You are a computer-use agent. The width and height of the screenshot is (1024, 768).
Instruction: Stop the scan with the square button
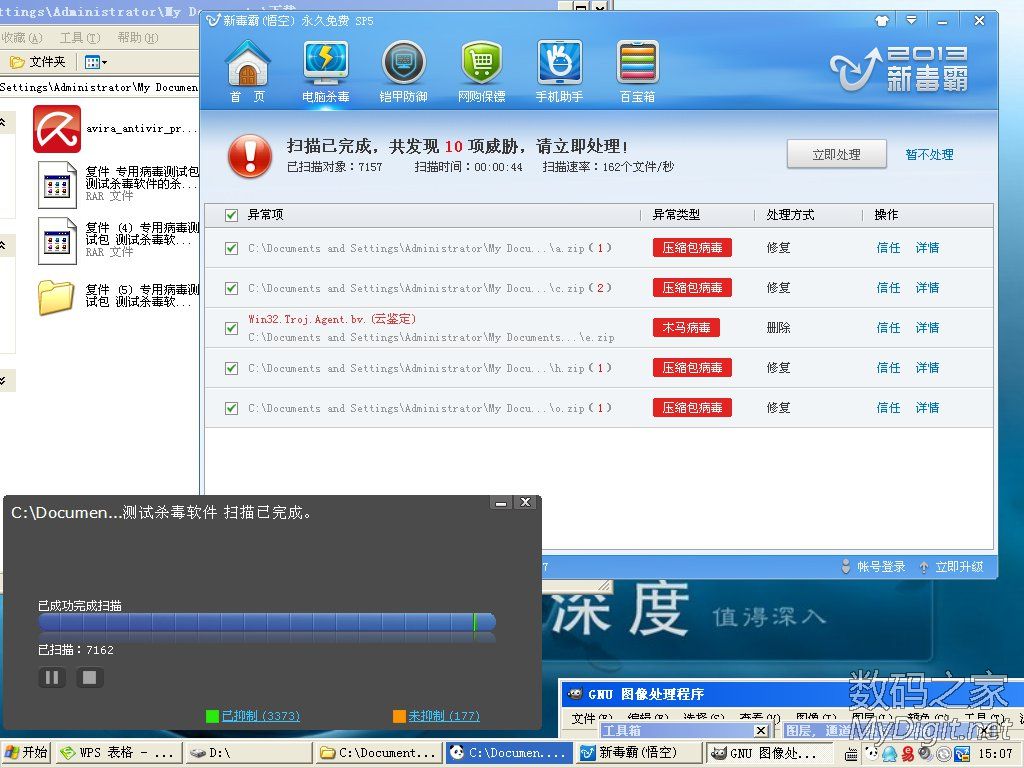[x=89, y=678]
